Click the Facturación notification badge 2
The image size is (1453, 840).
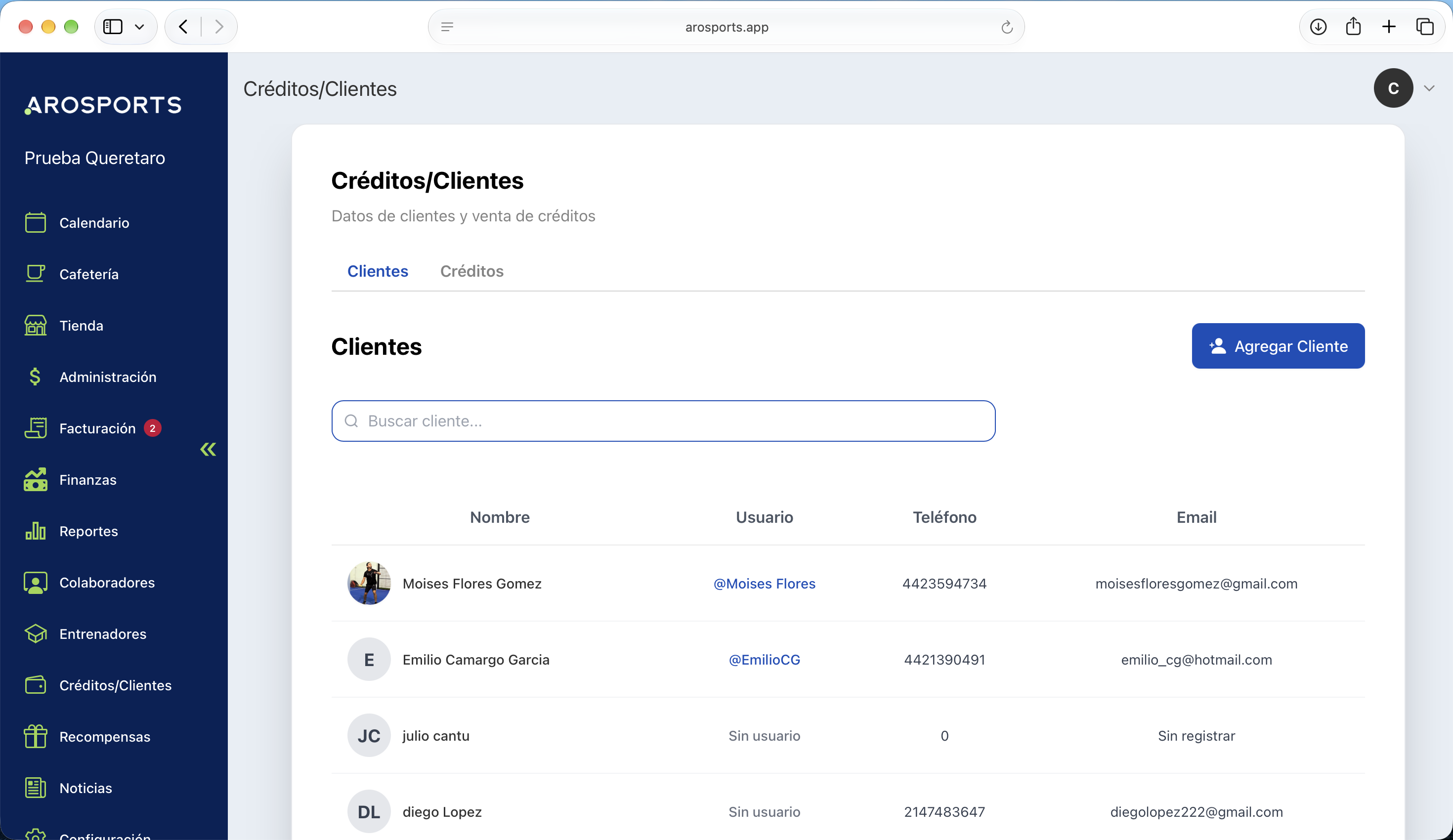(152, 428)
